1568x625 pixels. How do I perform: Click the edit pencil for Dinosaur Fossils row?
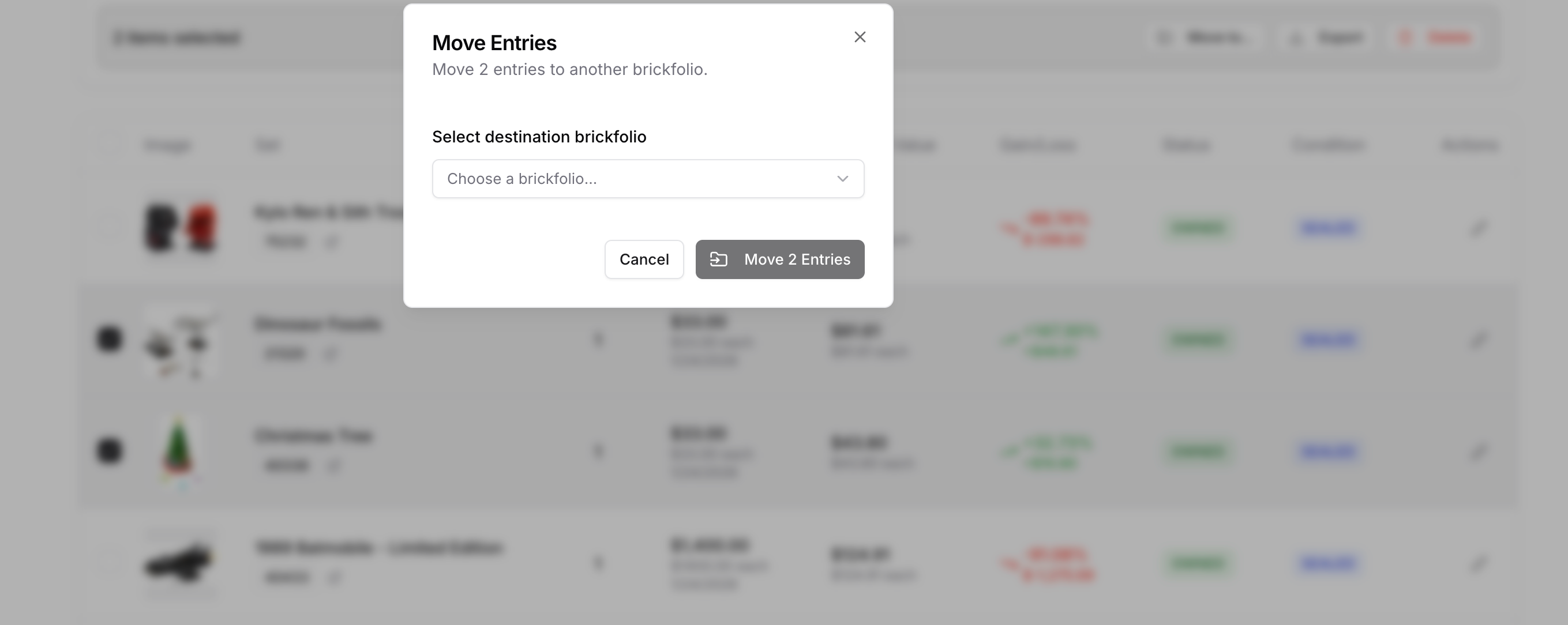[x=1479, y=339]
